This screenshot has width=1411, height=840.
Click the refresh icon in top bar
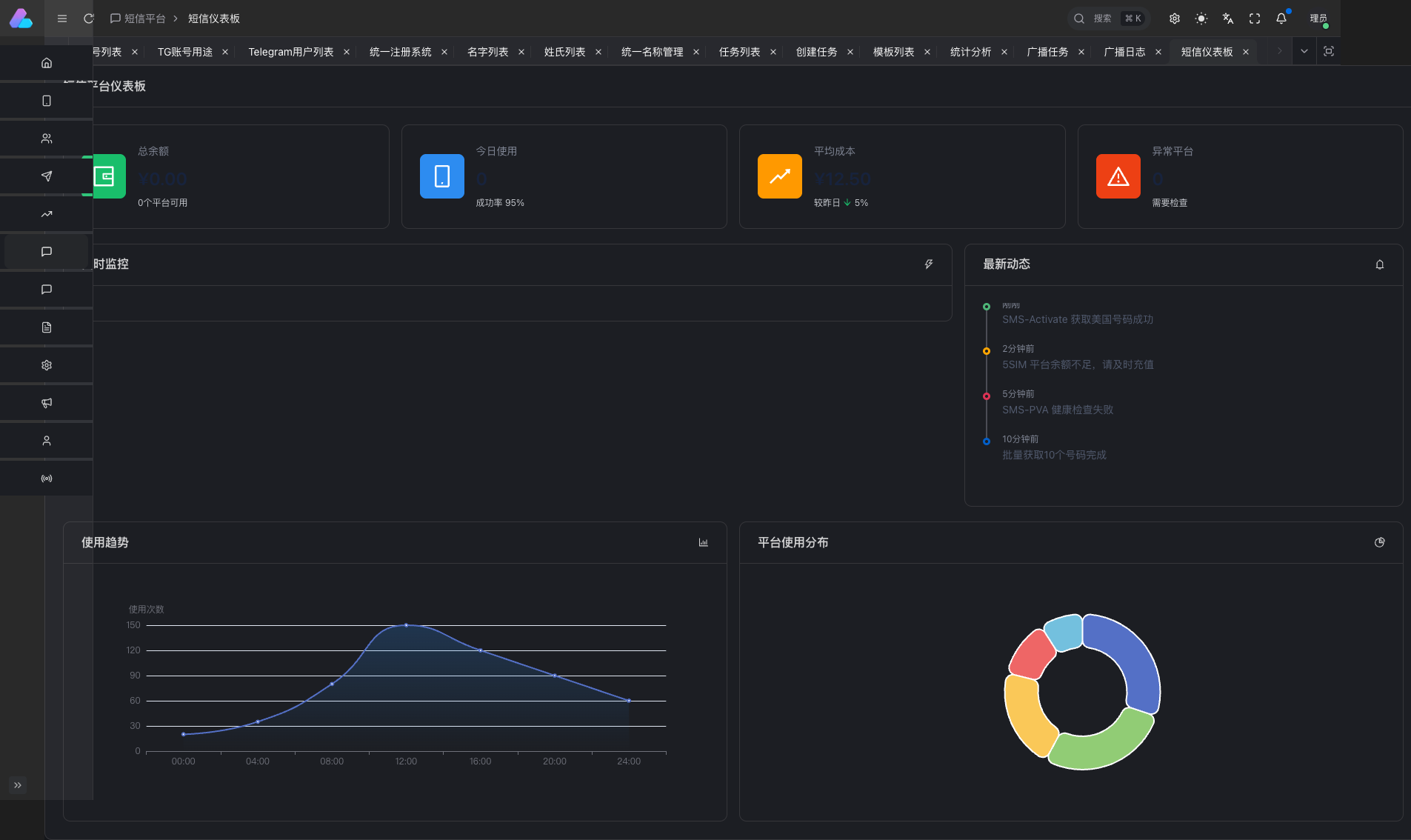click(89, 19)
